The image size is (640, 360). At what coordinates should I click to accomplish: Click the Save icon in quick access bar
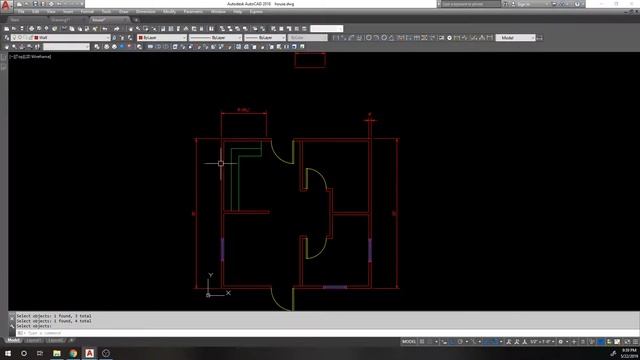click(35, 4)
